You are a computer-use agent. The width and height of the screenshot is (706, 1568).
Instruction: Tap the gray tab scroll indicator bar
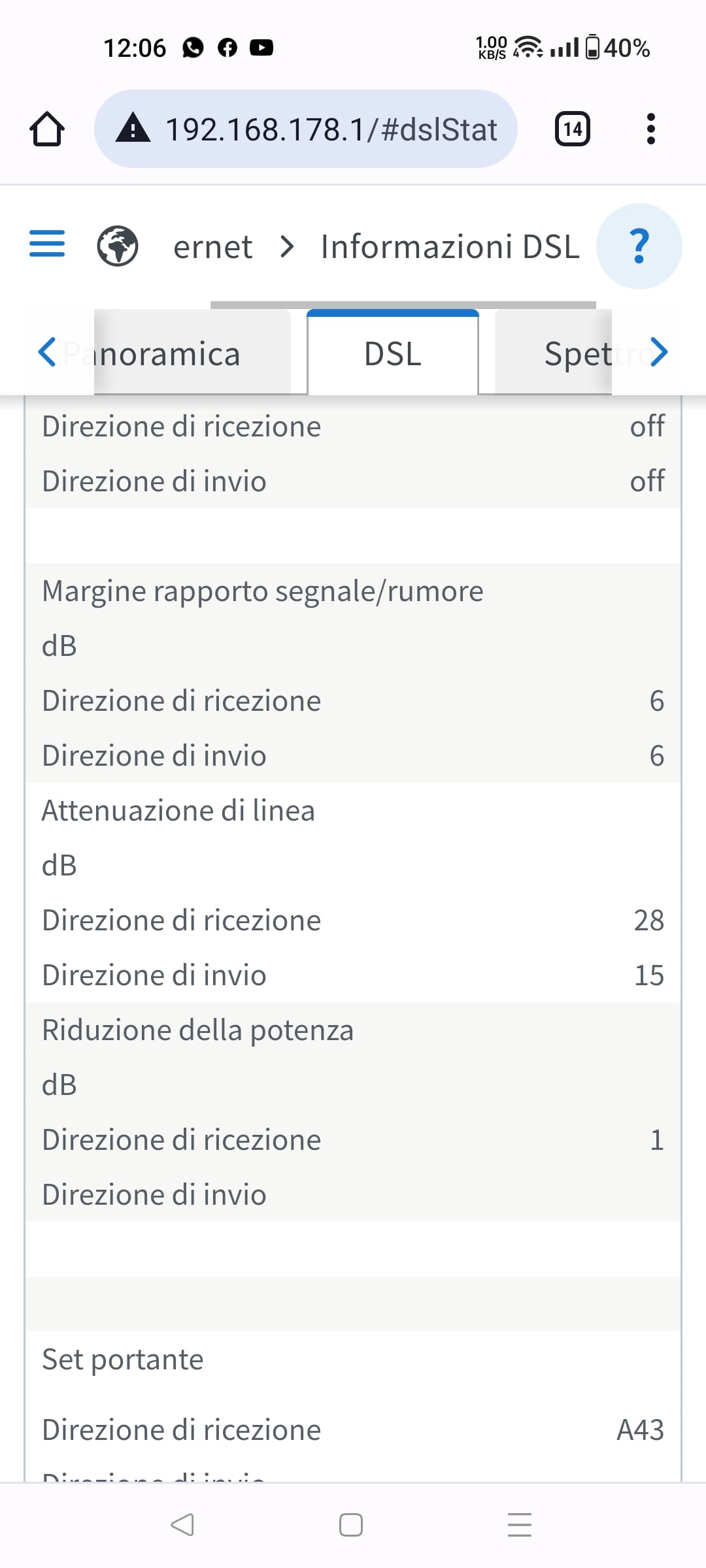click(x=403, y=304)
